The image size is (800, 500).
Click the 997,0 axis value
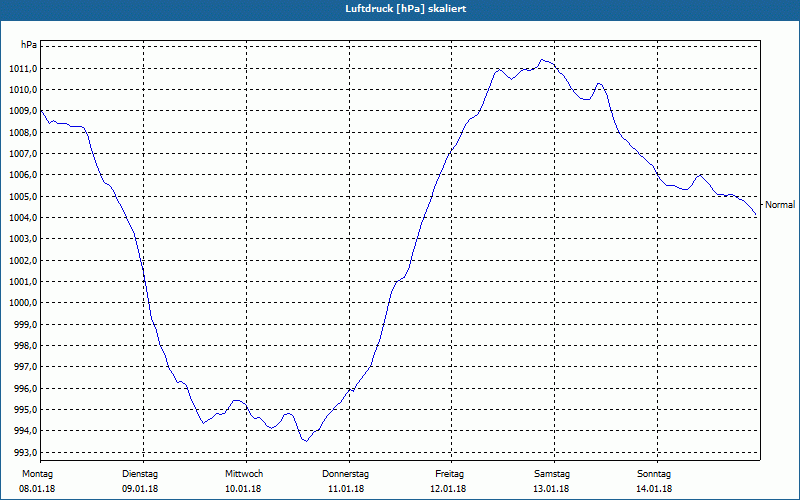(x=25, y=367)
